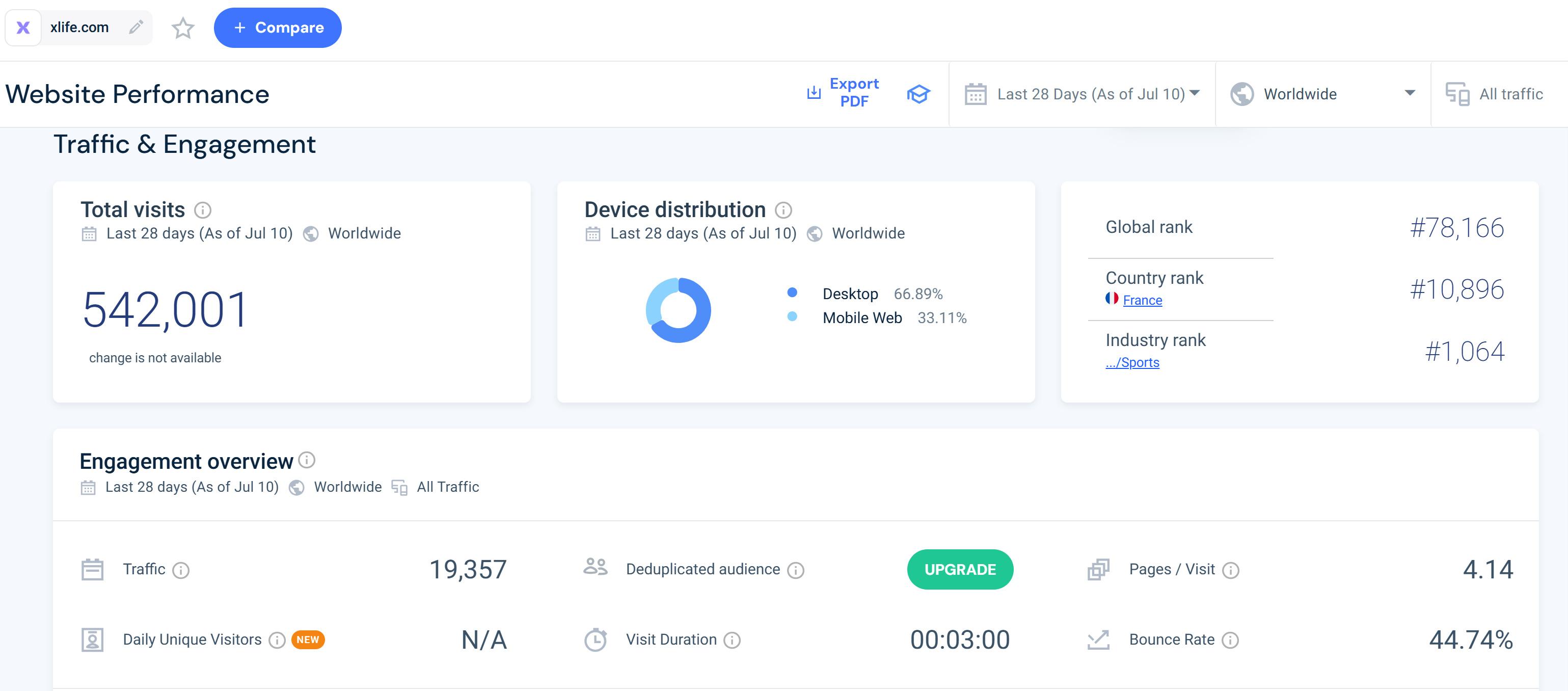Click the Bounce Rate info icon
Viewport: 1568px width, 691px height.
(1230, 640)
